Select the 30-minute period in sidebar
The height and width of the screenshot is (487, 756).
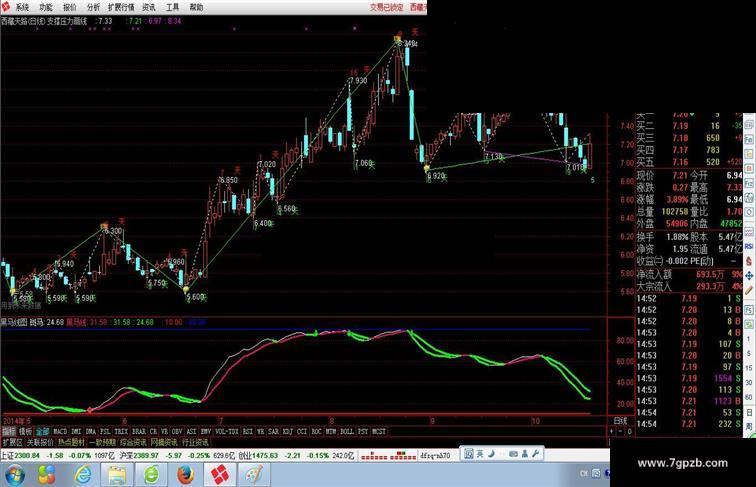tap(749, 382)
